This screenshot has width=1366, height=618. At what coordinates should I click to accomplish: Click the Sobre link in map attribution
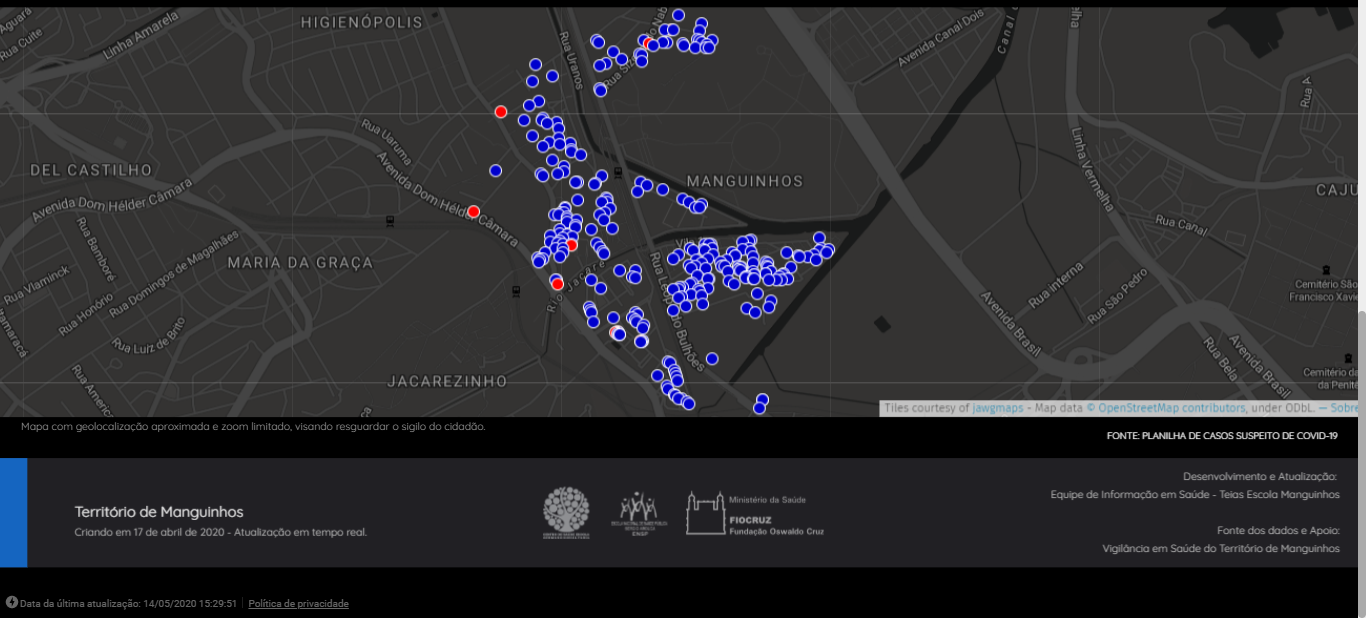(x=1343, y=408)
